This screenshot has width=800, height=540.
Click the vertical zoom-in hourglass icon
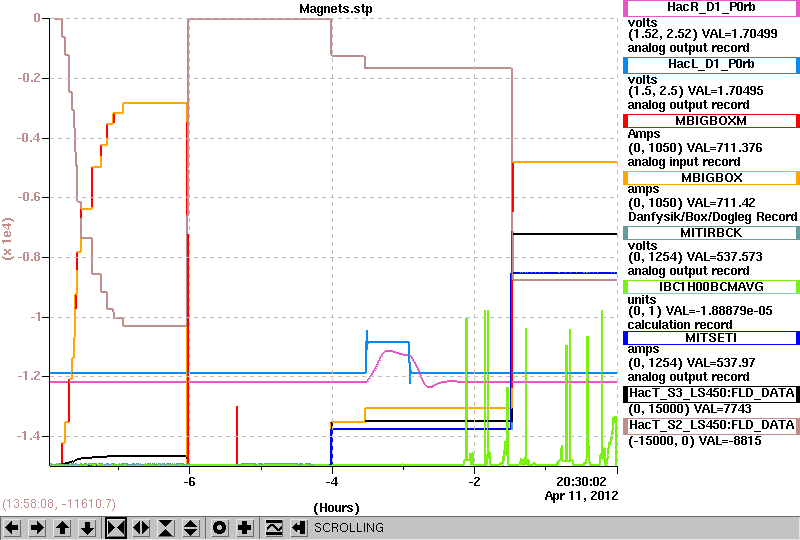point(166,528)
